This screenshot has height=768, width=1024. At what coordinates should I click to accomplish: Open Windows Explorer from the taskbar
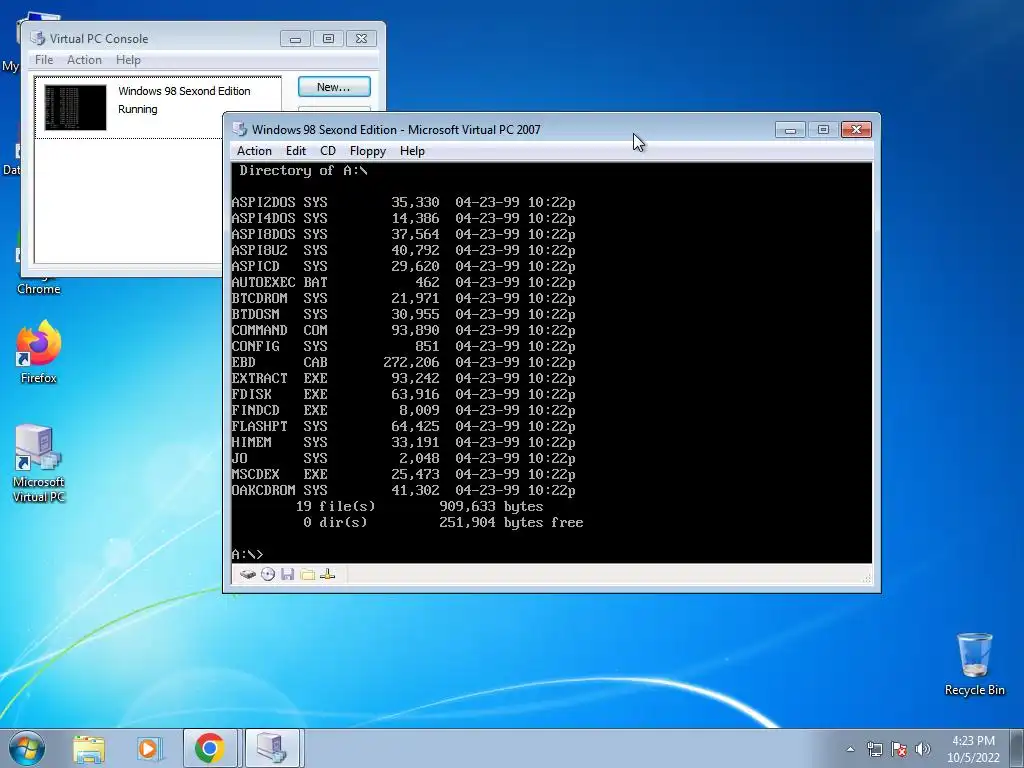pos(89,749)
